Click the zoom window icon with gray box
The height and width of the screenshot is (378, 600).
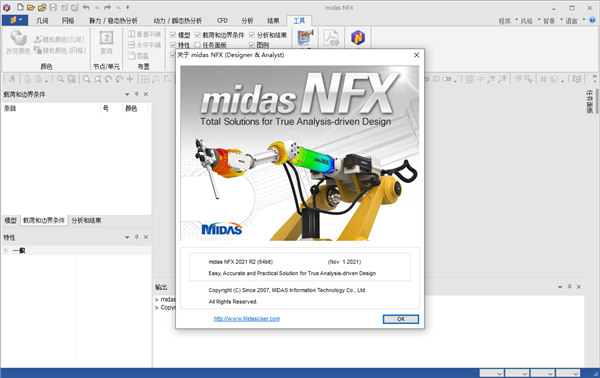[x=72, y=79]
